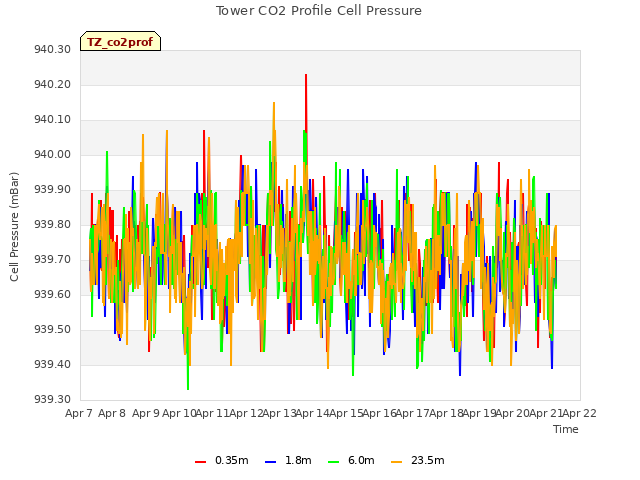This screenshot has height=480, width=640.
Task: Click the TZ_co2prof annotation box
Action: coord(120,41)
